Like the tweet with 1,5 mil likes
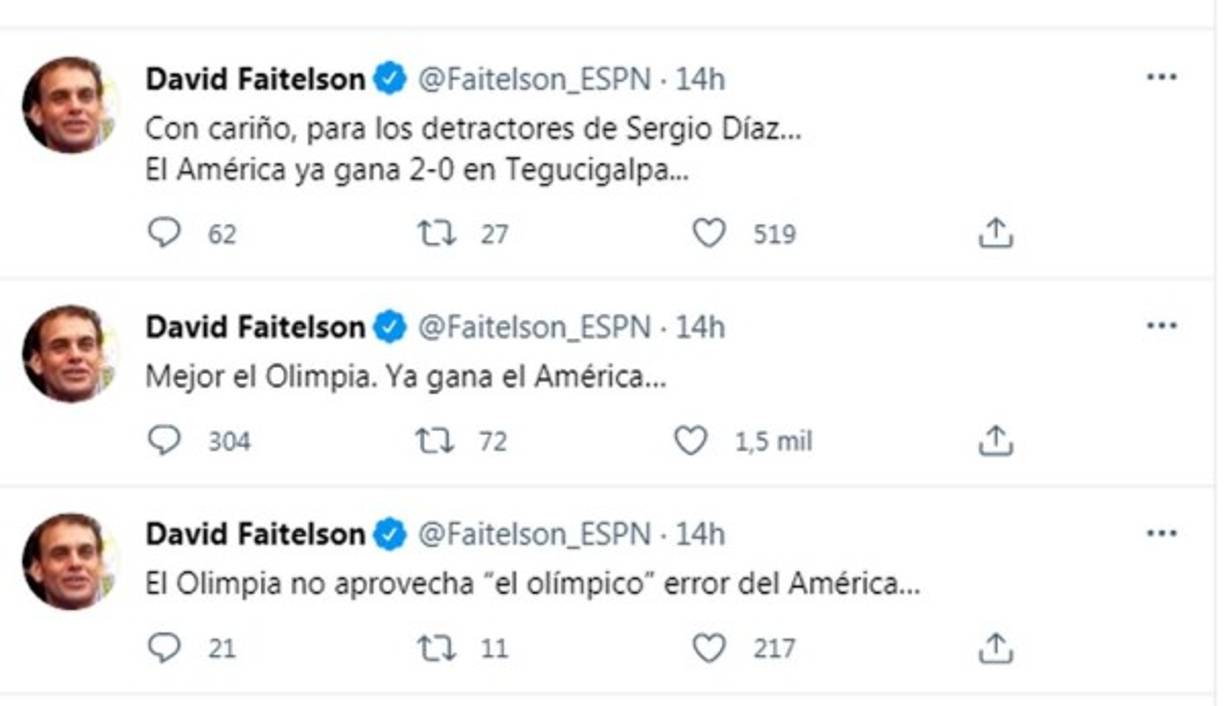The image size is (1224, 706). coord(690,441)
